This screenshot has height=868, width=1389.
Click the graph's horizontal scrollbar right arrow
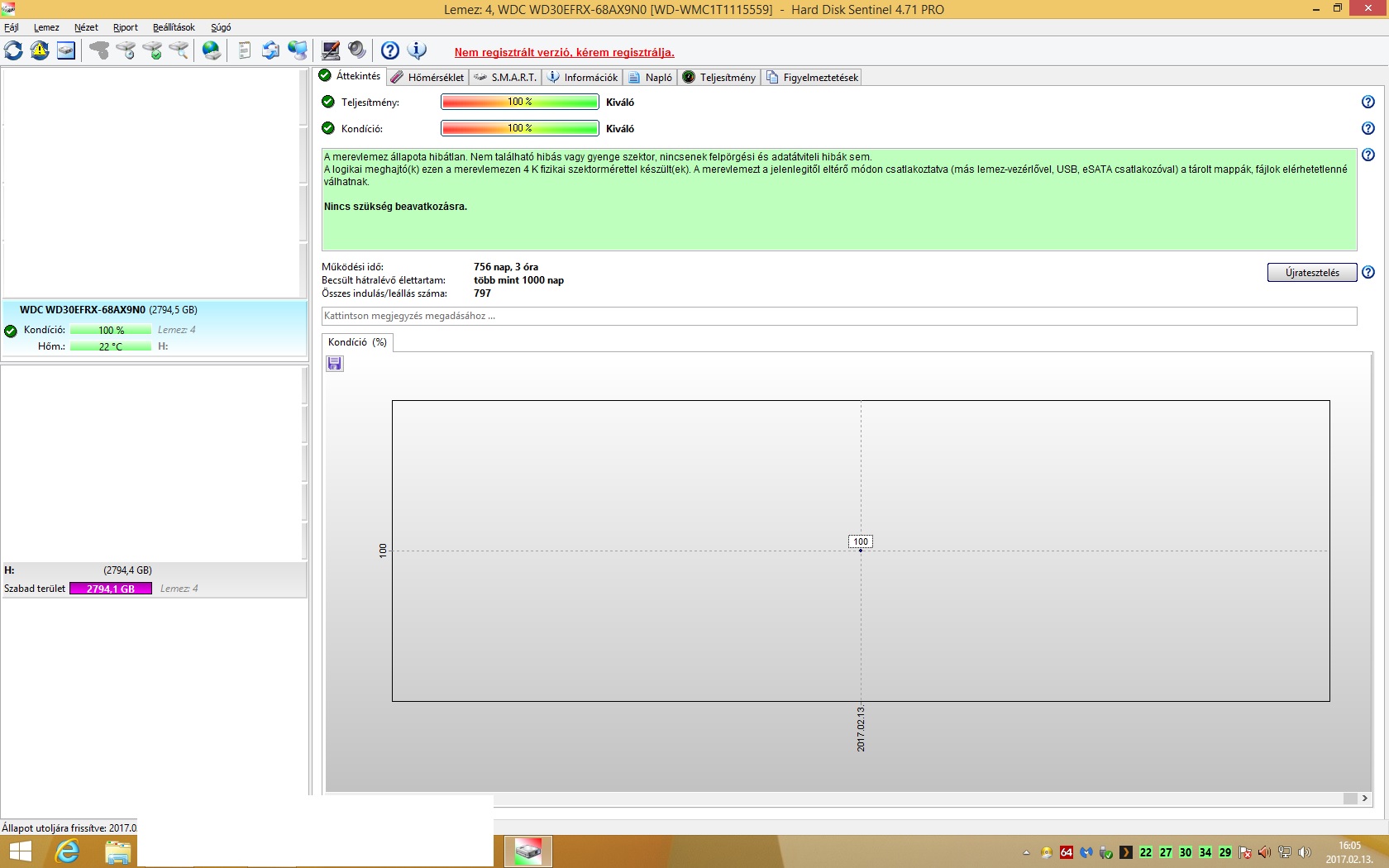tap(1365, 799)
